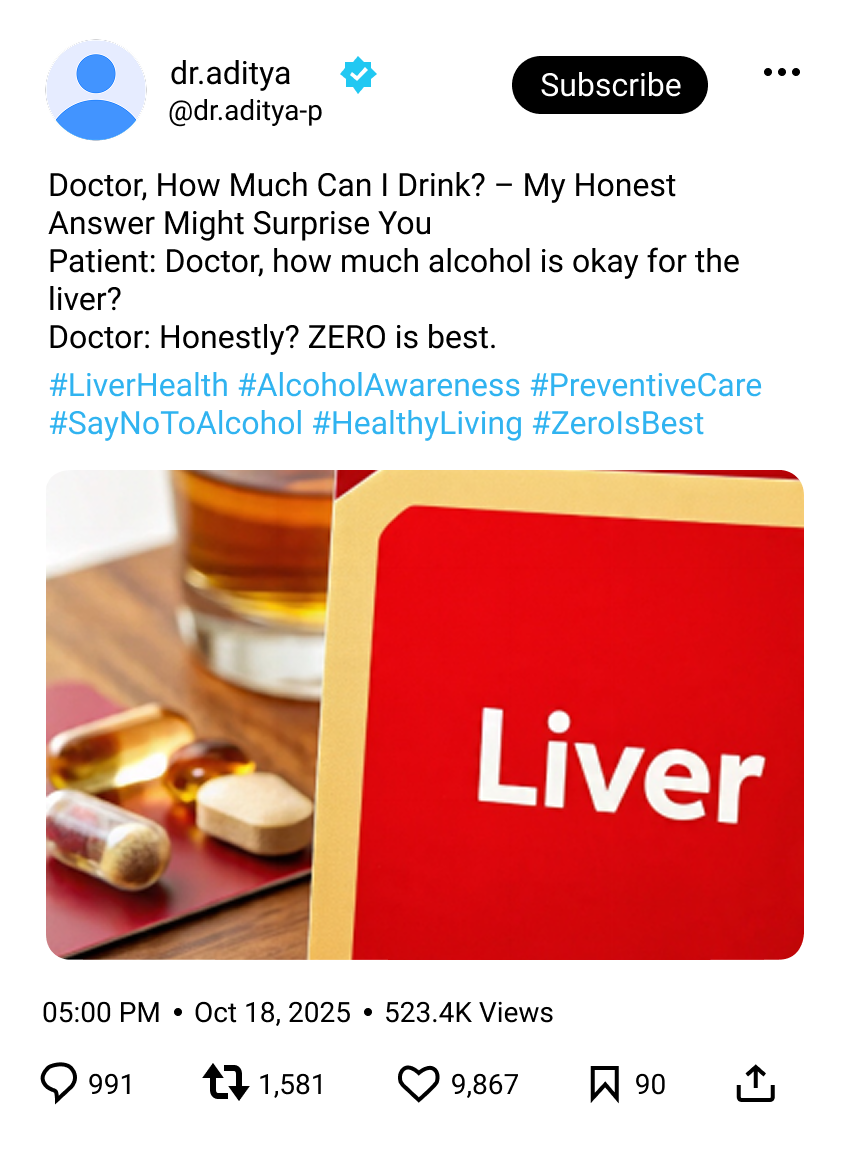Subscribe to dr.aditya
Screen dimensions: 846x1164
click(610, 85)
